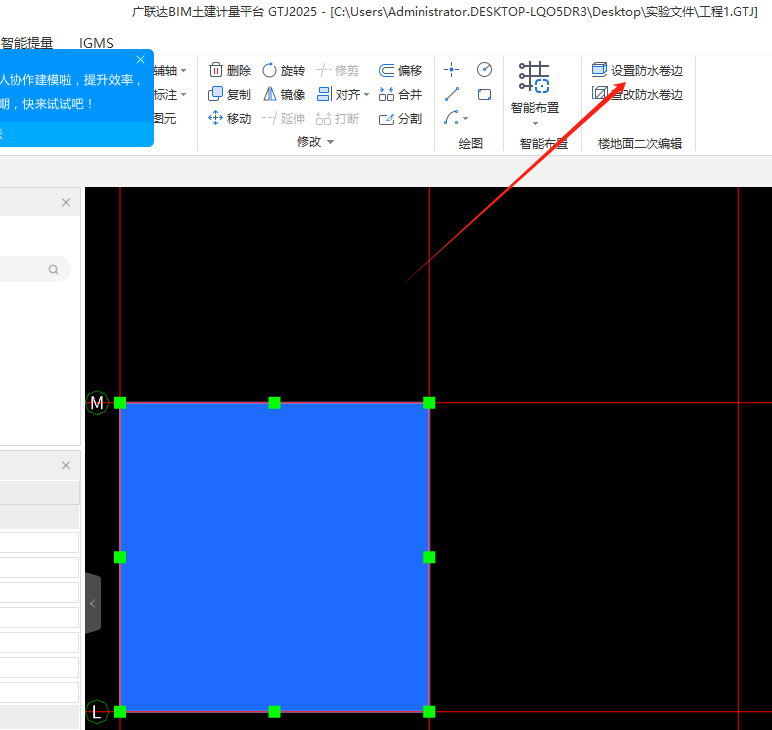Click the left-middle green grip of the blue floor

(120, 557)
